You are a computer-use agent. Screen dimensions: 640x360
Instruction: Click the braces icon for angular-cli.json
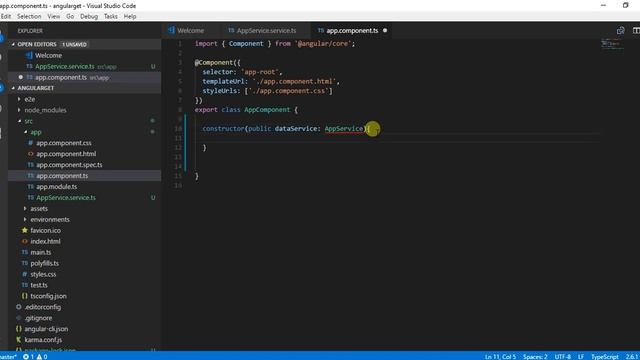click(18, 329)
